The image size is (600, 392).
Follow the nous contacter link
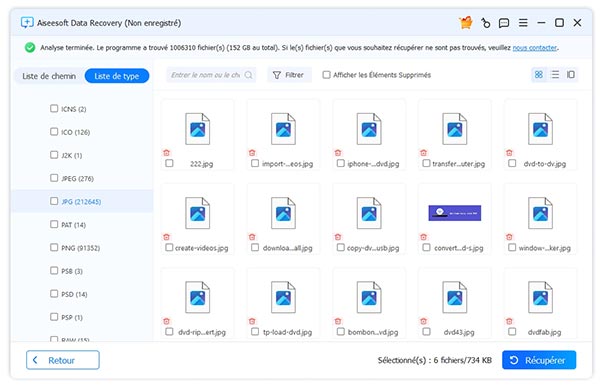tap(535, 48)
